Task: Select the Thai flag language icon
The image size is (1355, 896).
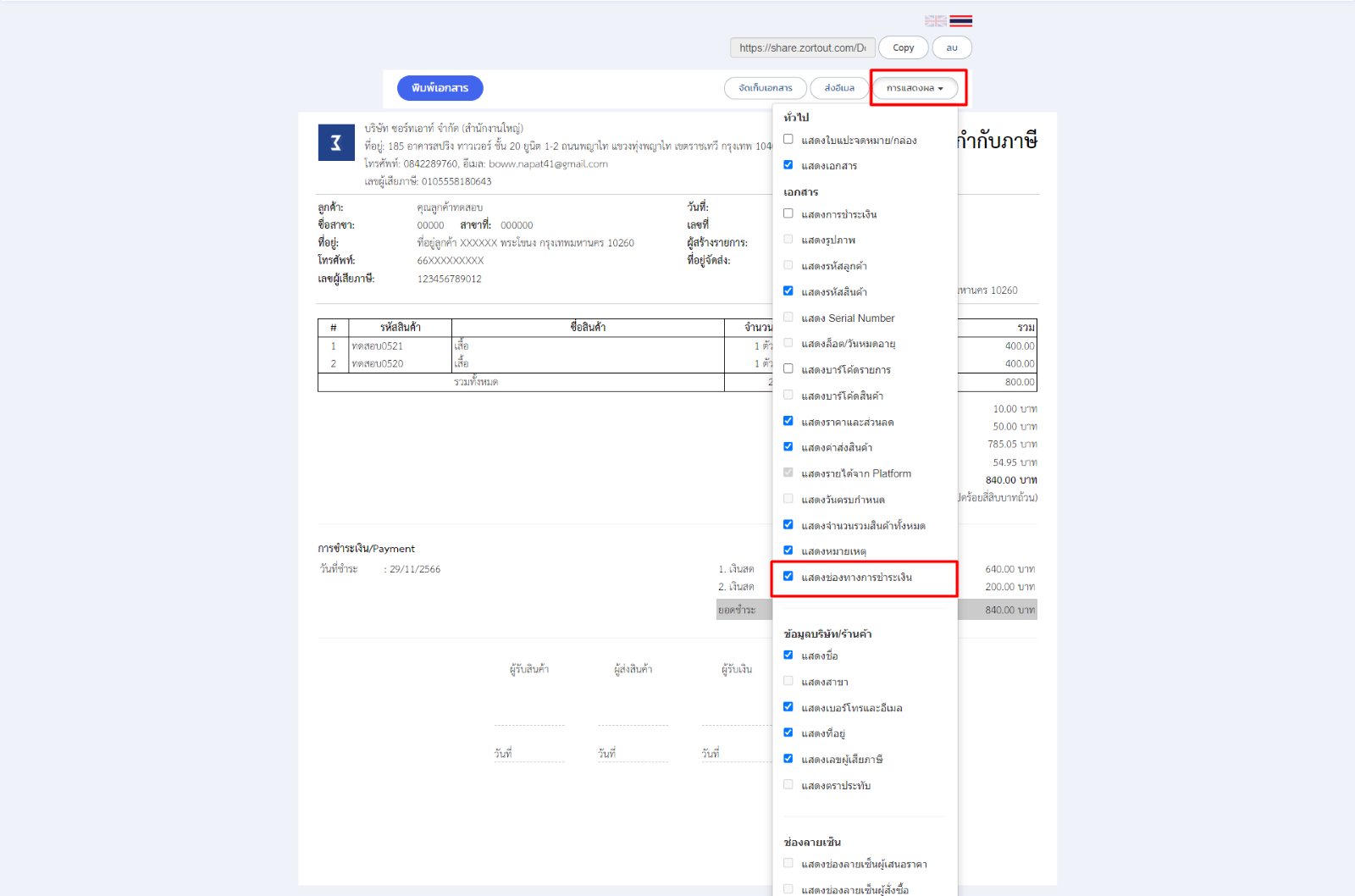Action: coord(960,21)
